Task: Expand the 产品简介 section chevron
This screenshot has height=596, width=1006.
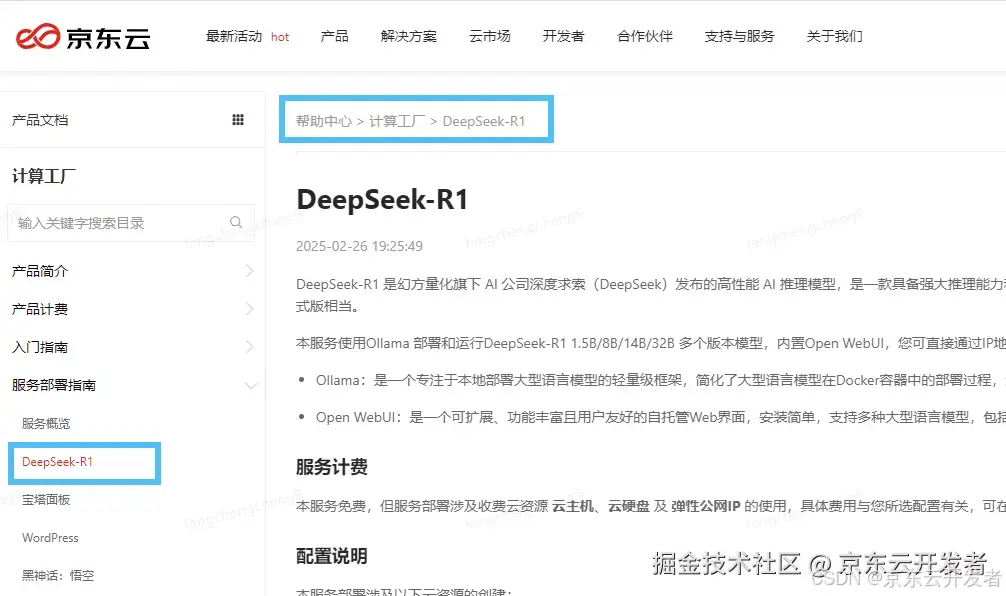Action: 250,271
